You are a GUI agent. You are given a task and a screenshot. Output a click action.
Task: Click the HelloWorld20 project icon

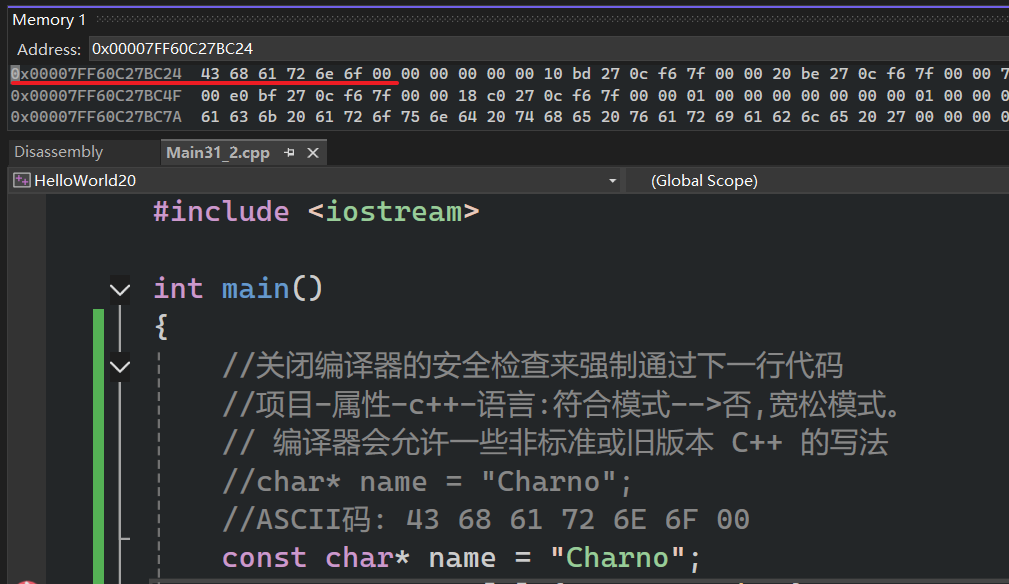(21, 180)
